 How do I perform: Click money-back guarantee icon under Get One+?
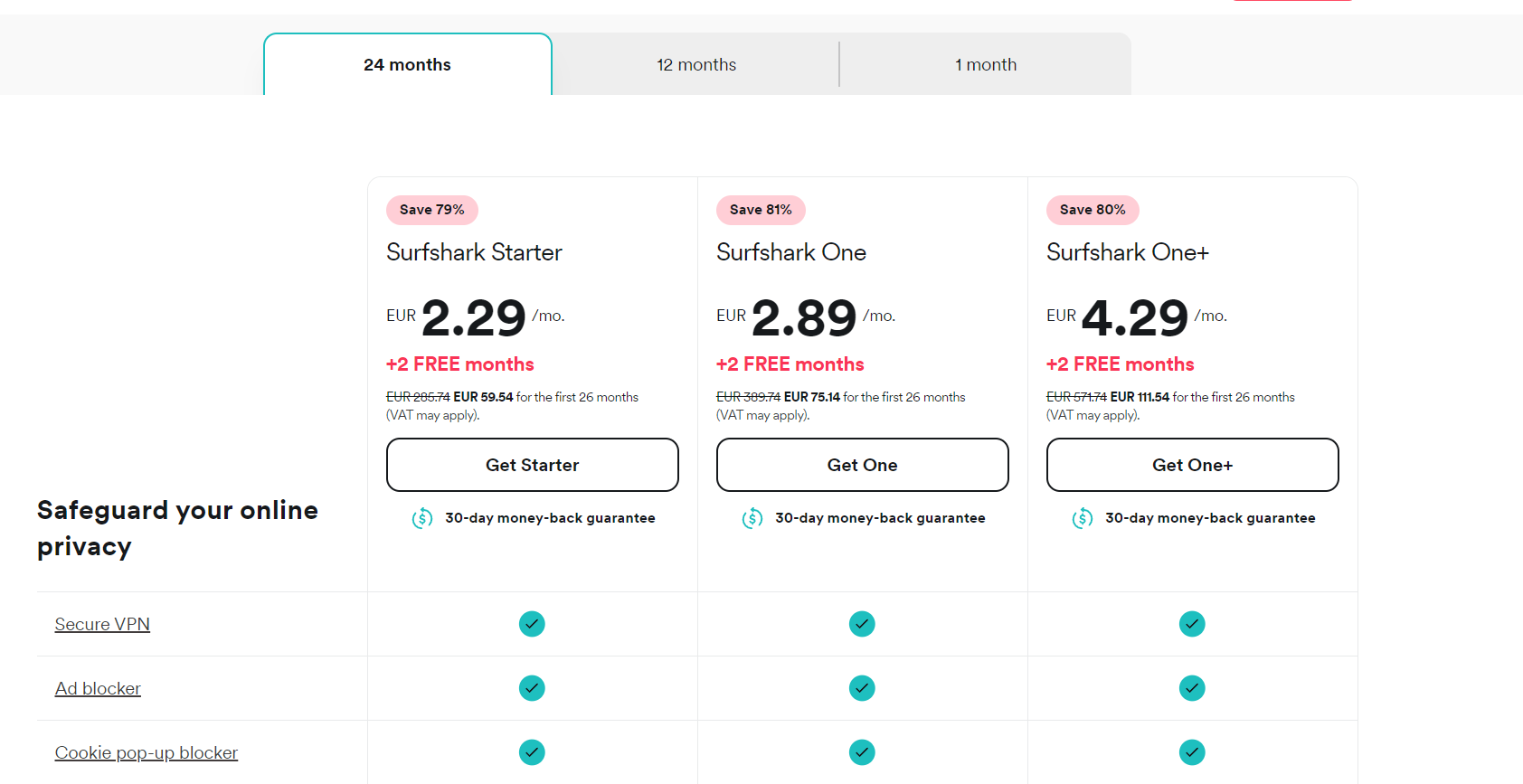pos(1083,518)
